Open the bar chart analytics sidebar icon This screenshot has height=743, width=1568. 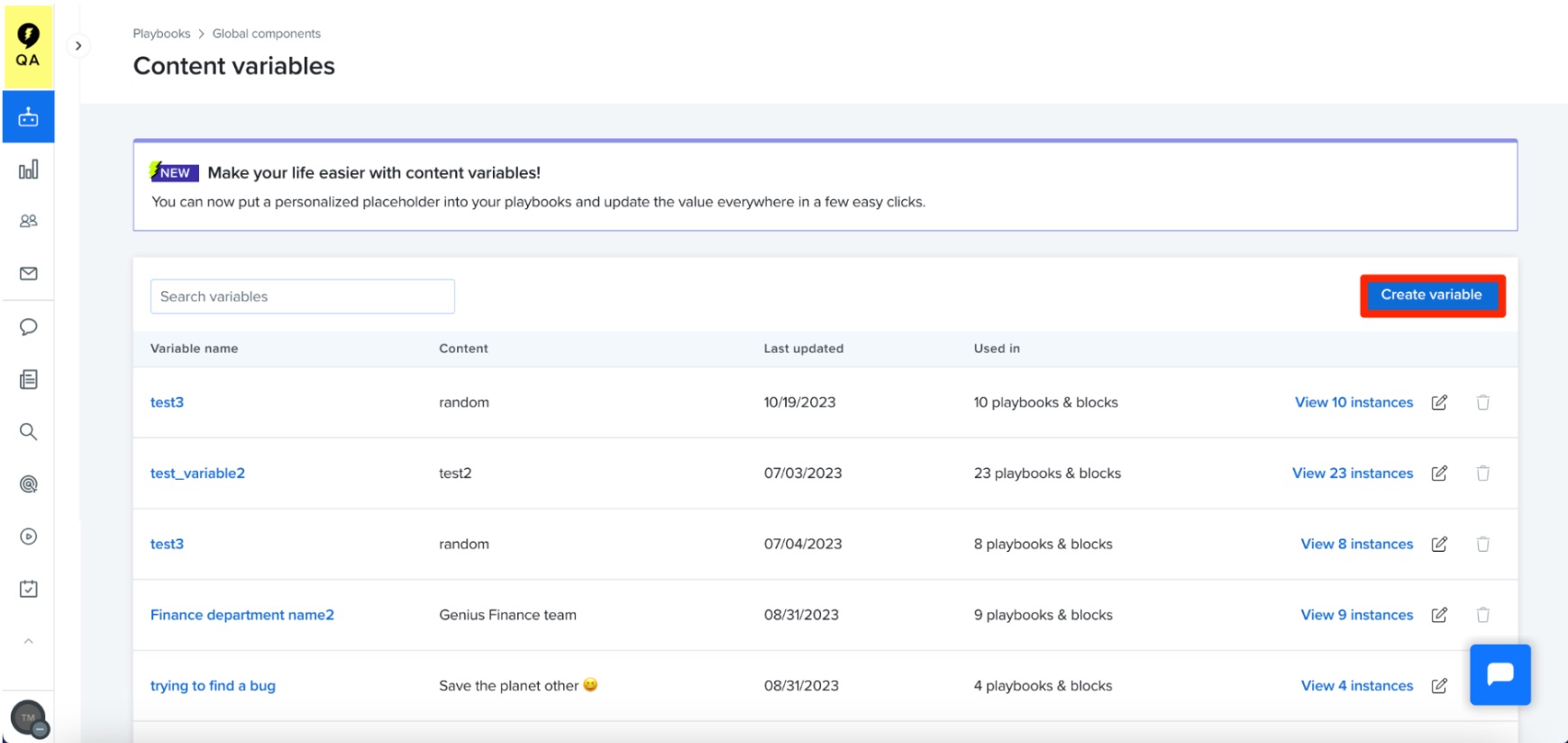pos(29,170)
